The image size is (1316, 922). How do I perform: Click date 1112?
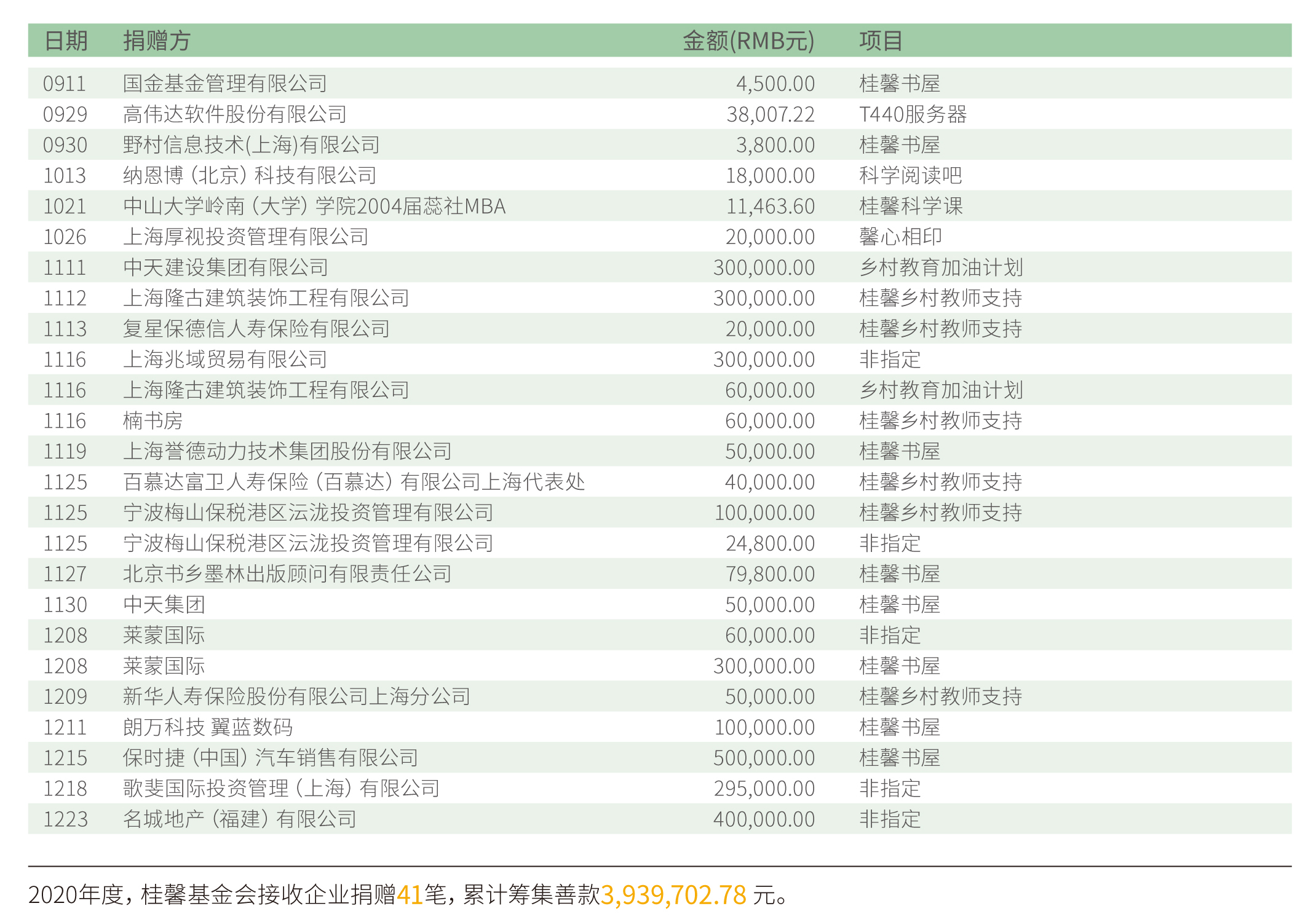tap(65, 298)
